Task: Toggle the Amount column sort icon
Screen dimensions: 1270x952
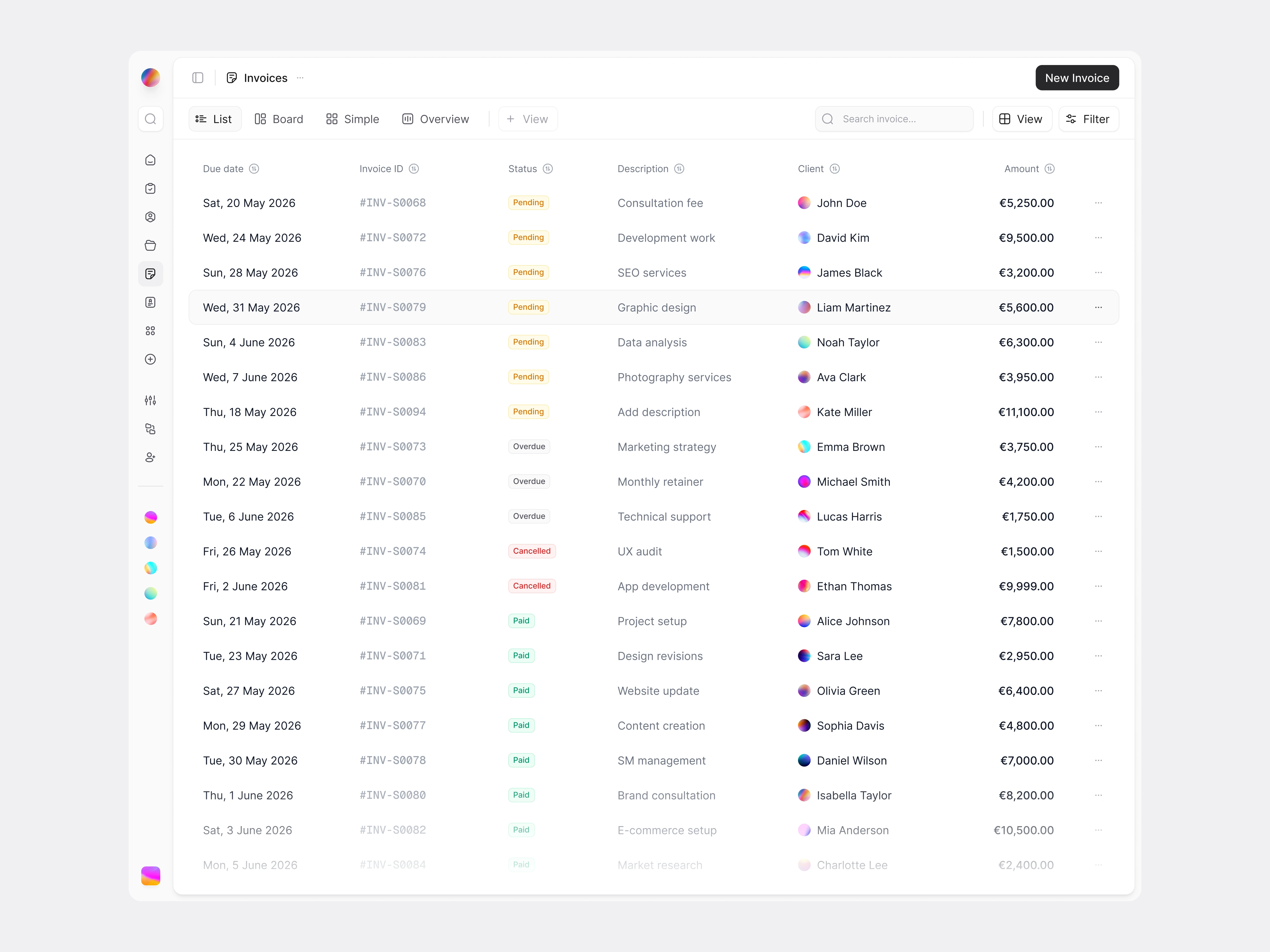Action: tap(1050, 169)
